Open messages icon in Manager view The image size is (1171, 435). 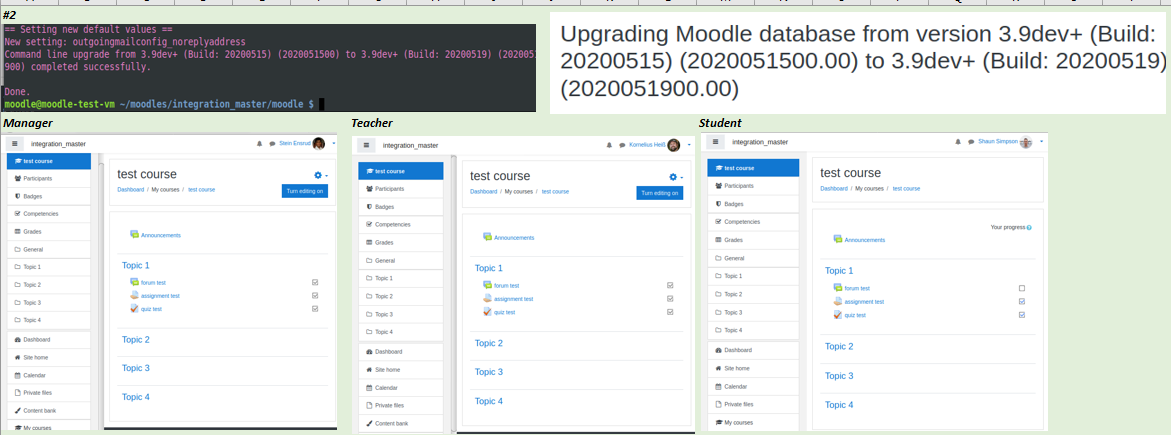(x=272, y=143)
